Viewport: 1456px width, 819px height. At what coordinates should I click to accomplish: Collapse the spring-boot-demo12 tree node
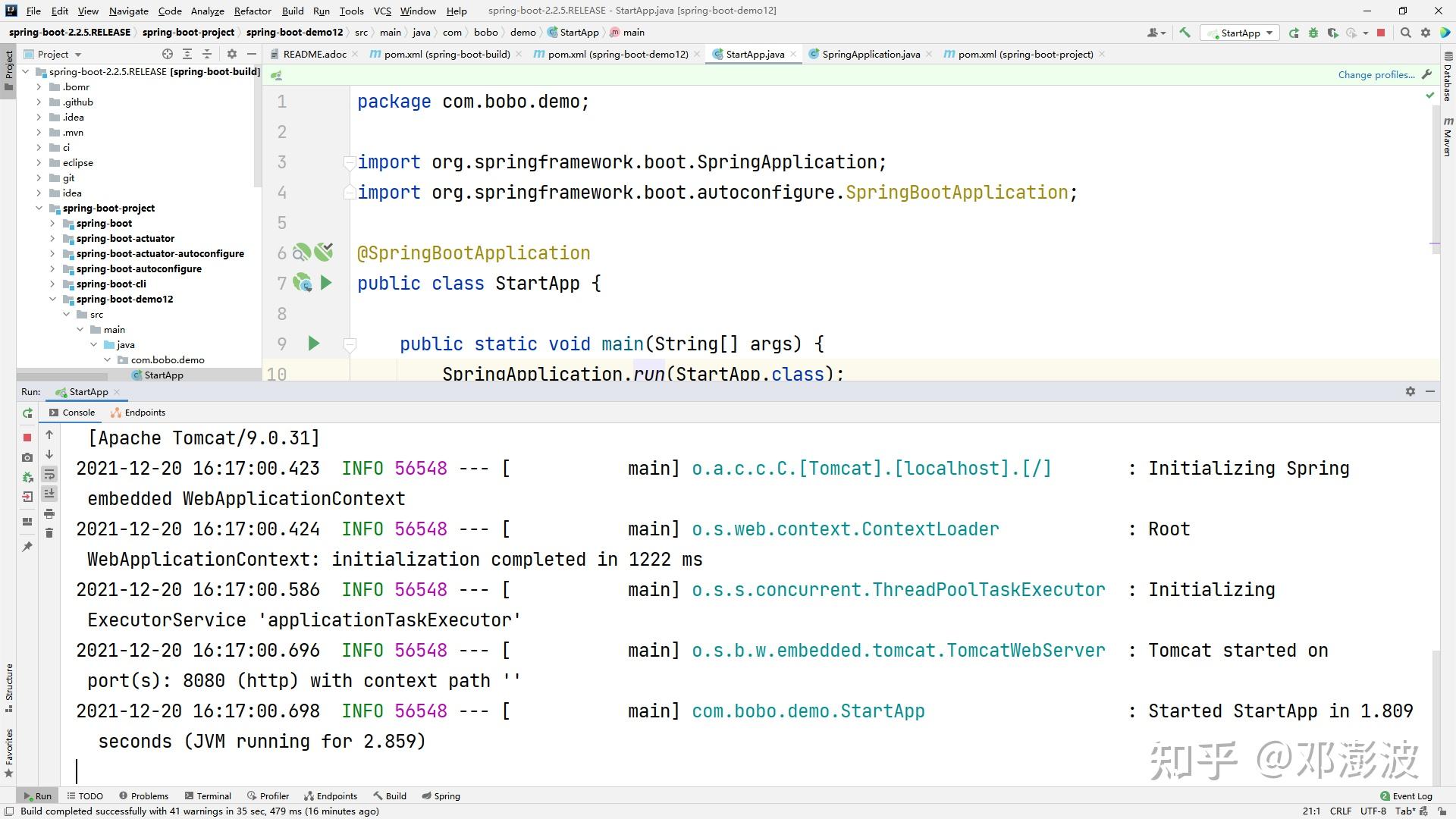tap(52, 299)
